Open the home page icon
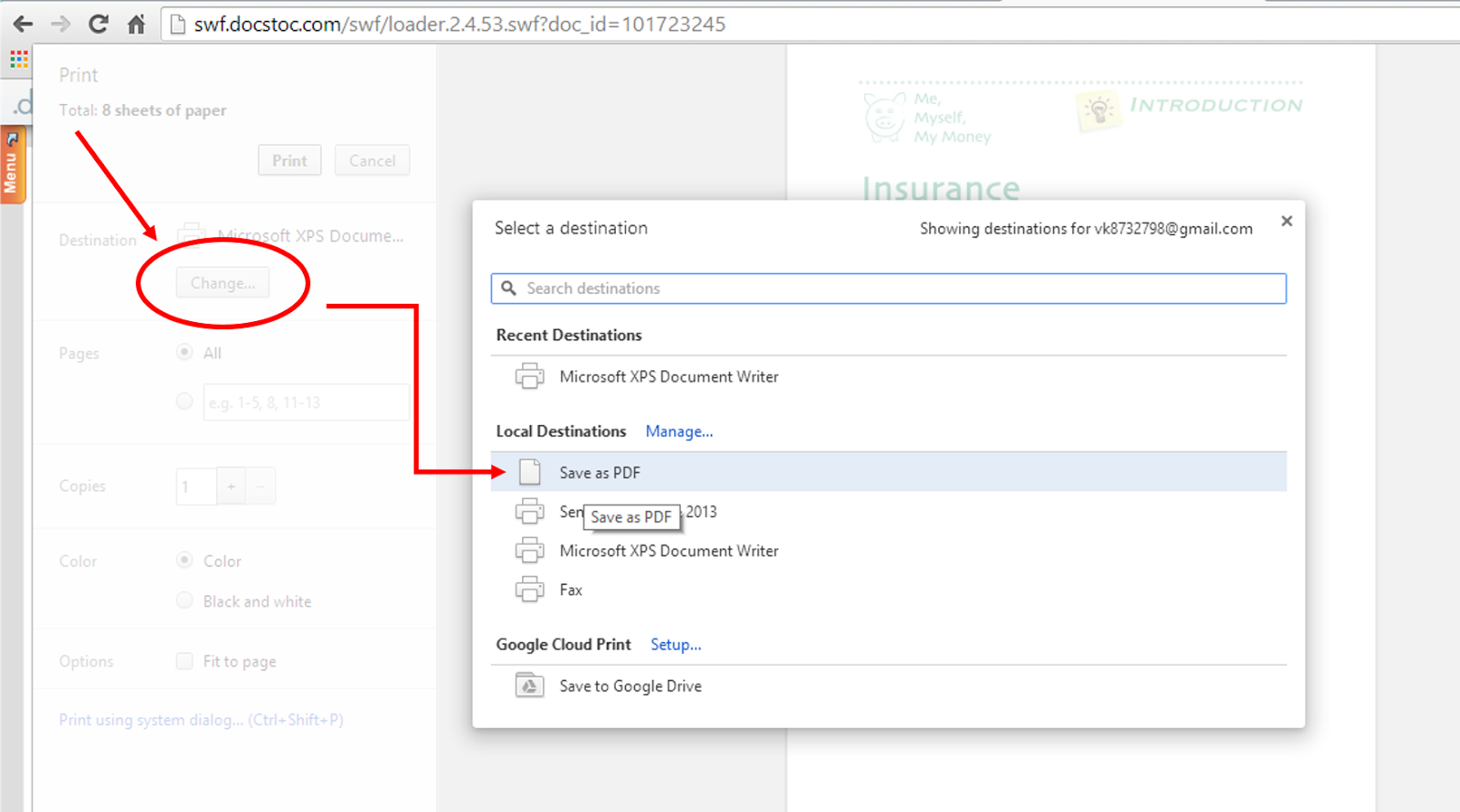Image resolution: width=1460 pixels, height=812 pixels. pyautogui.click(x=136, y=25)
